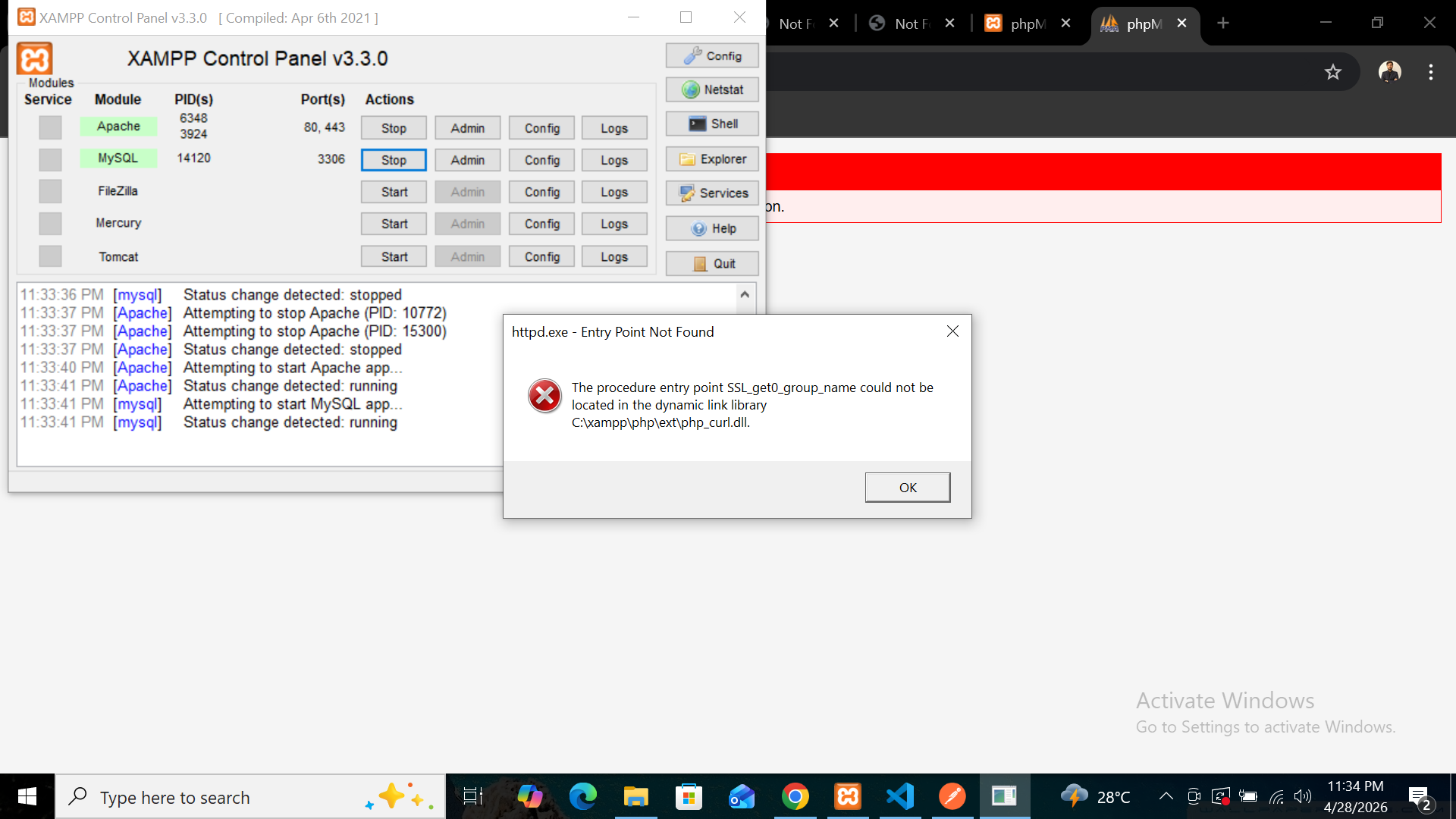Open Mercury Logs menu
The height and width of the screenshot is (819, 1456).
click(x=614, y=224)
